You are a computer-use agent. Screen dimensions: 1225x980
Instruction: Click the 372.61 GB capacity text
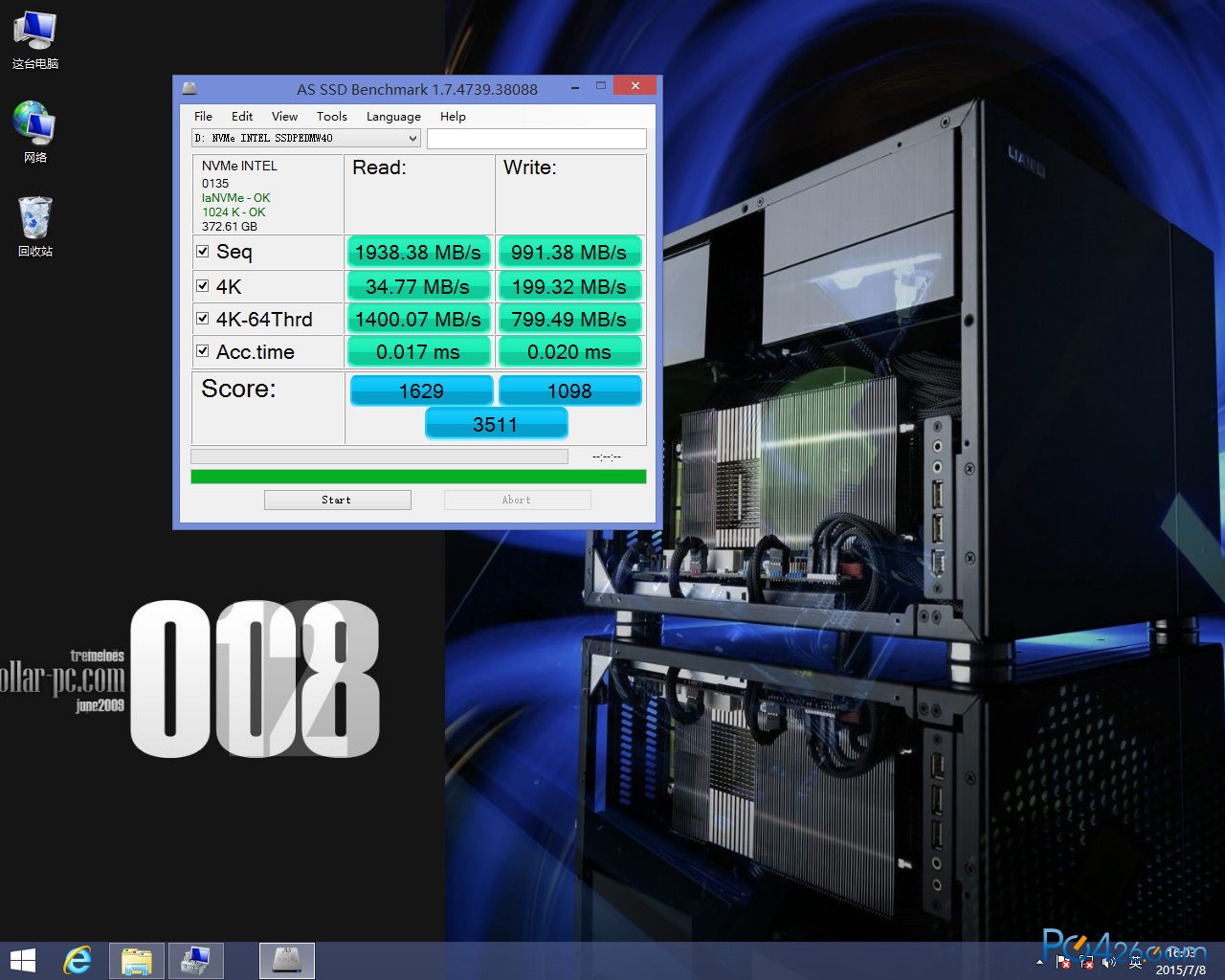(230, 227)
